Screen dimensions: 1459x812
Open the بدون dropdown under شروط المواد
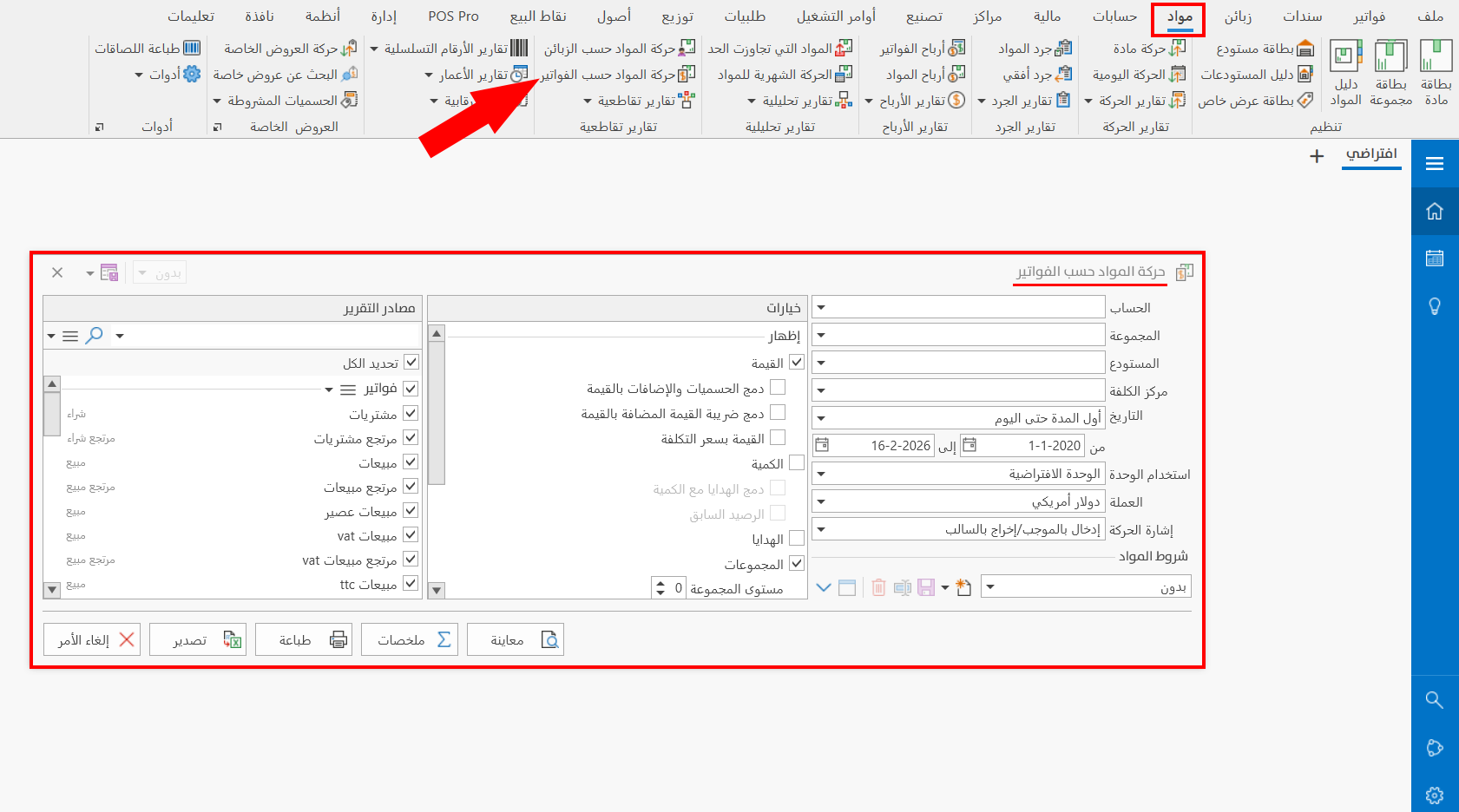tap(990, 586)
